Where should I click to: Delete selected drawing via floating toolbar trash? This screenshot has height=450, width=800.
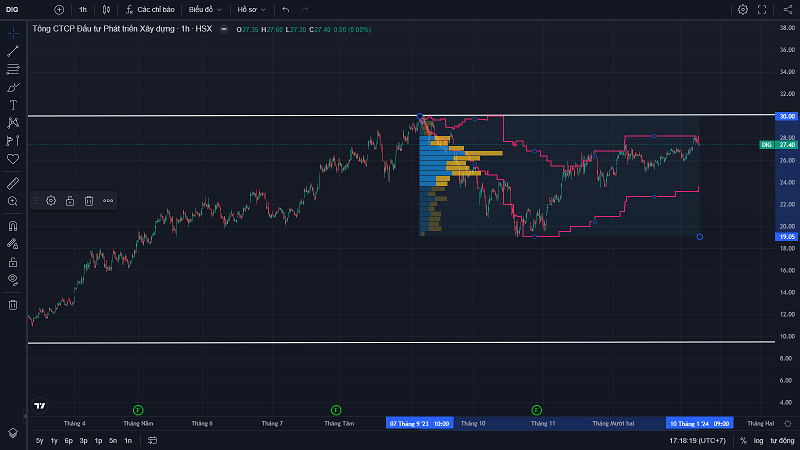tap(89, 200)
